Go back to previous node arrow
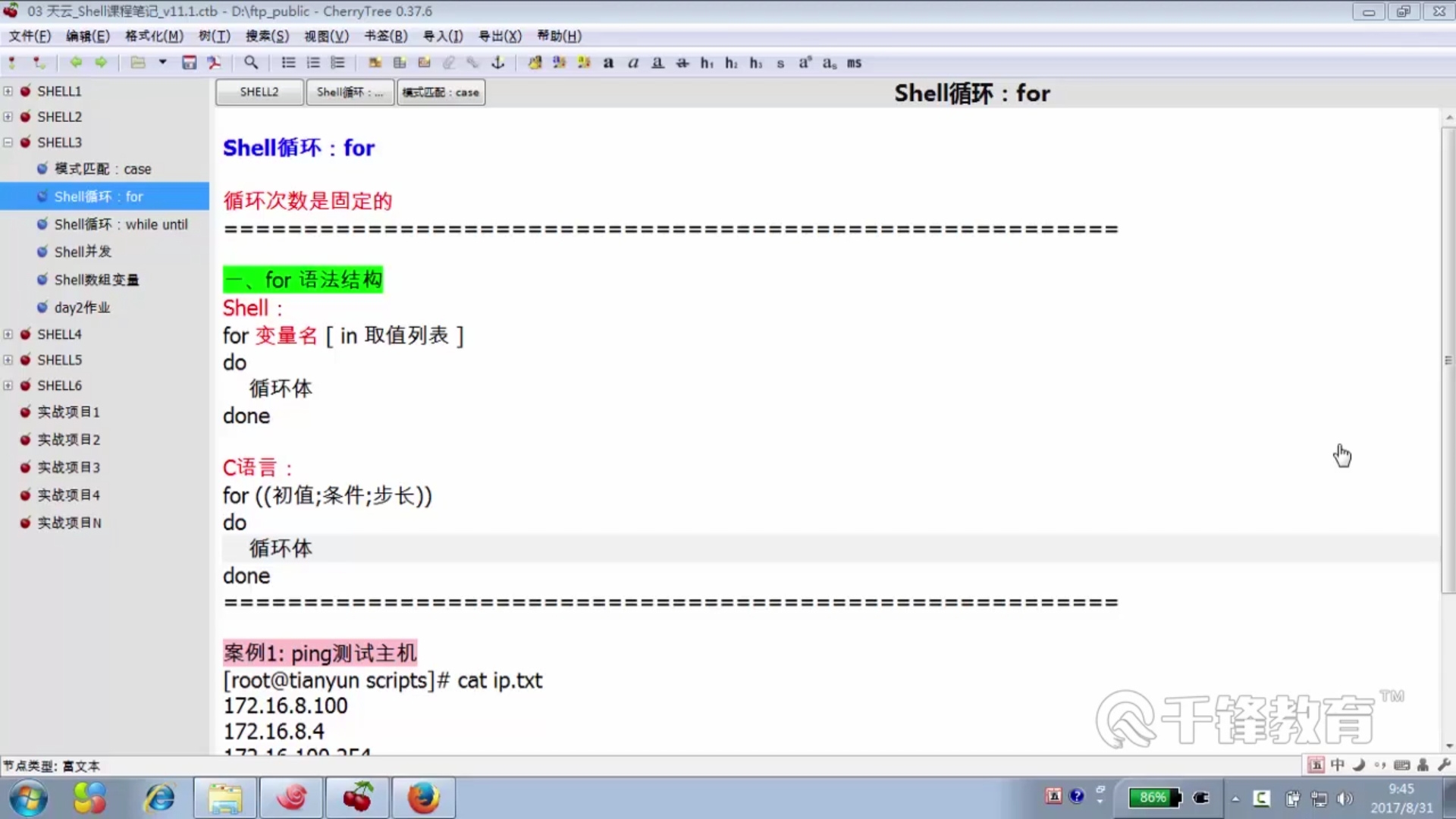Screen dimensions: 1456x819 tap(75, 63)
